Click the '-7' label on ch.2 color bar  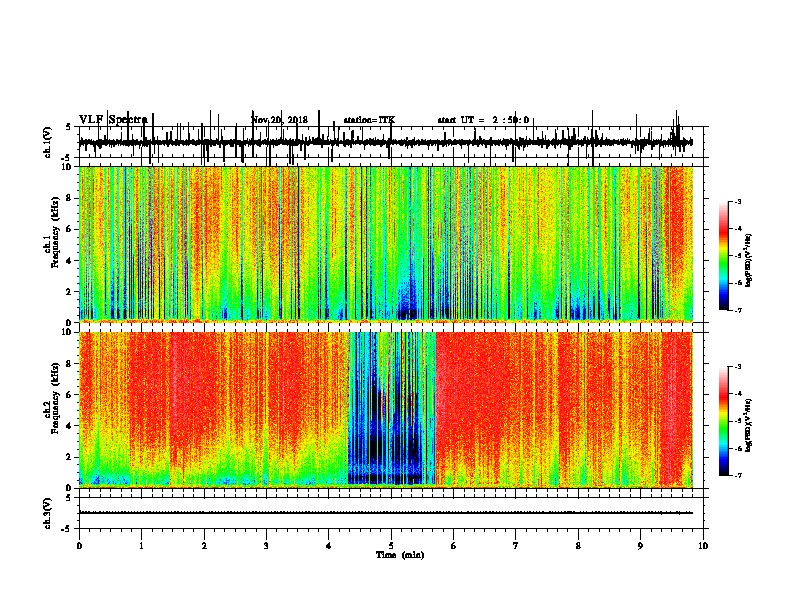tap(738, 475)
